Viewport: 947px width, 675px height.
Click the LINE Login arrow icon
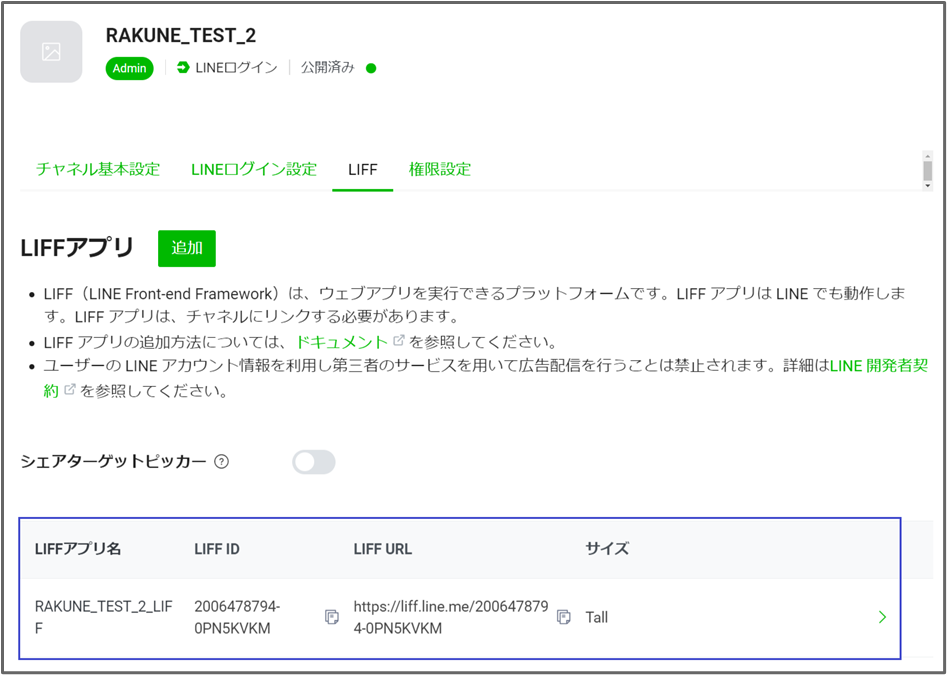click(x=183, y=68)
